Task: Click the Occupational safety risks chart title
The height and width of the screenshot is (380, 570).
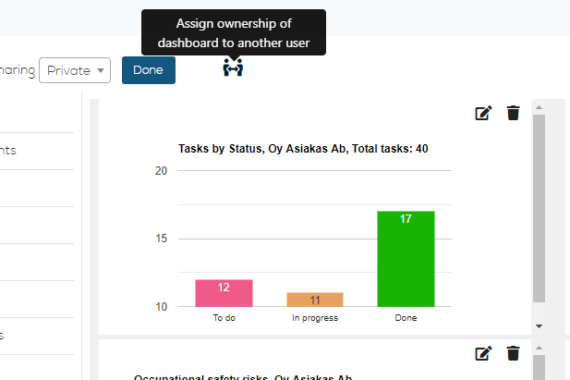Action: pos(243,377)
